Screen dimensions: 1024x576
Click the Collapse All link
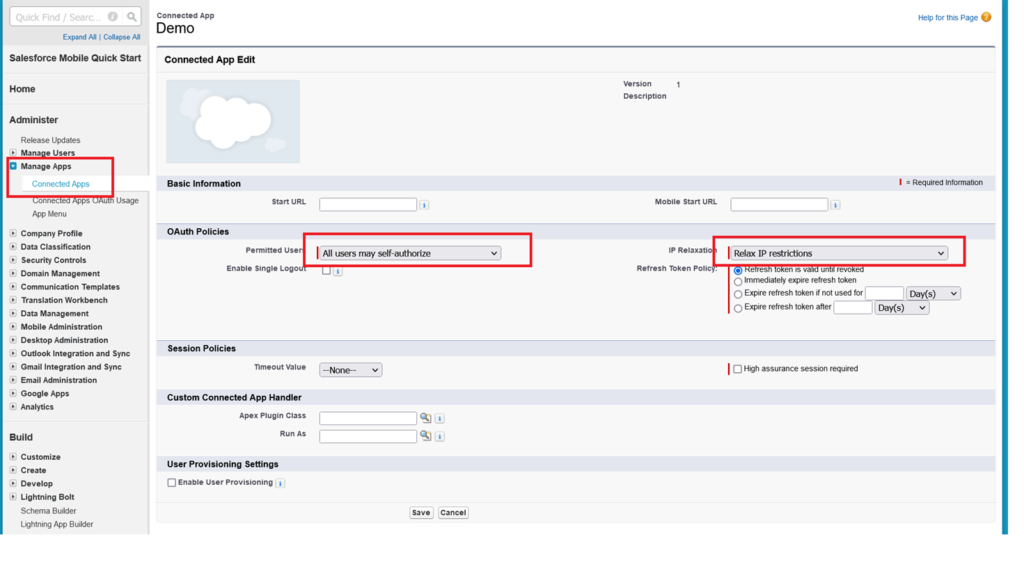coord(121,37)
